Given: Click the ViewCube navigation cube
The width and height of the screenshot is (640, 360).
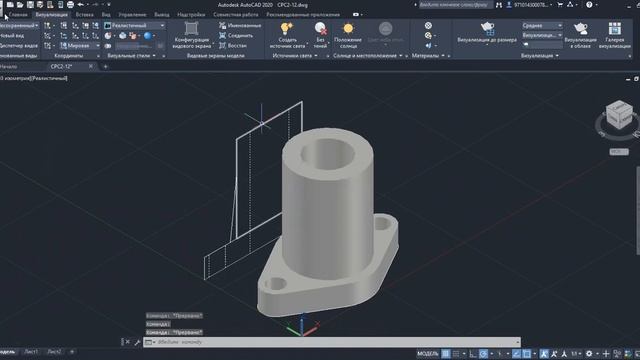Looking at the screenshot, I should [x=619, y=115].
